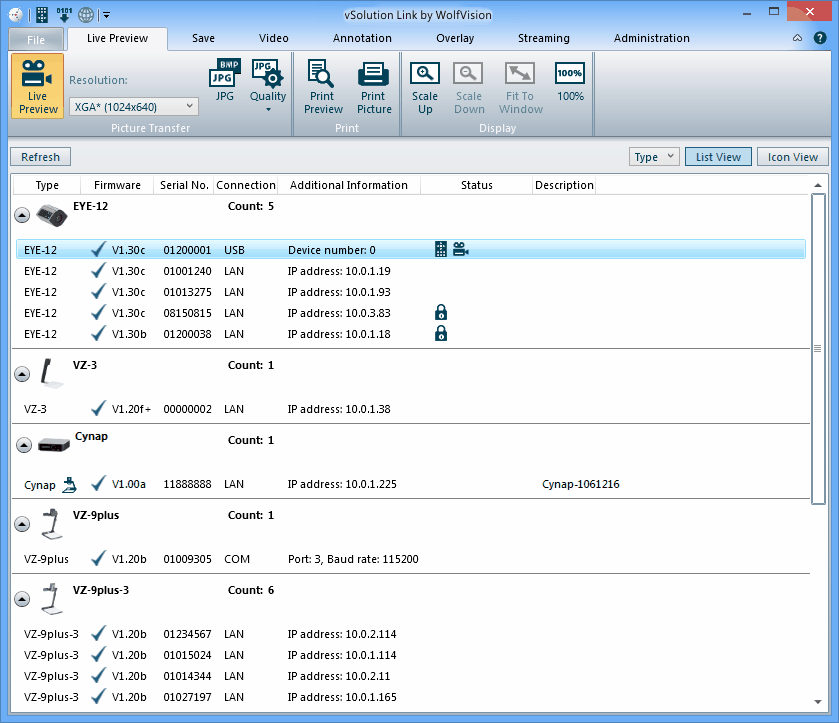Collapse the ribbon with the caret icon

797,38
